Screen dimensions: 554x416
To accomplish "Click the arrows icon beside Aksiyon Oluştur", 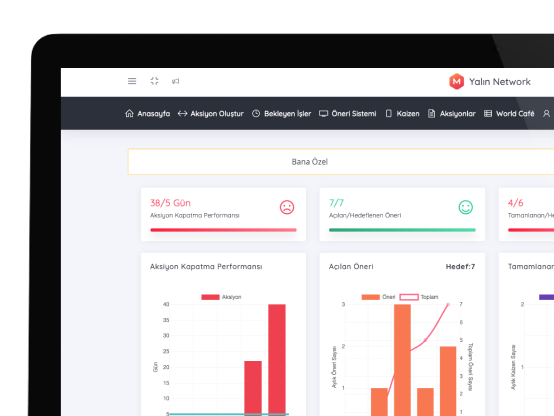I will click(x=182, y=113).
